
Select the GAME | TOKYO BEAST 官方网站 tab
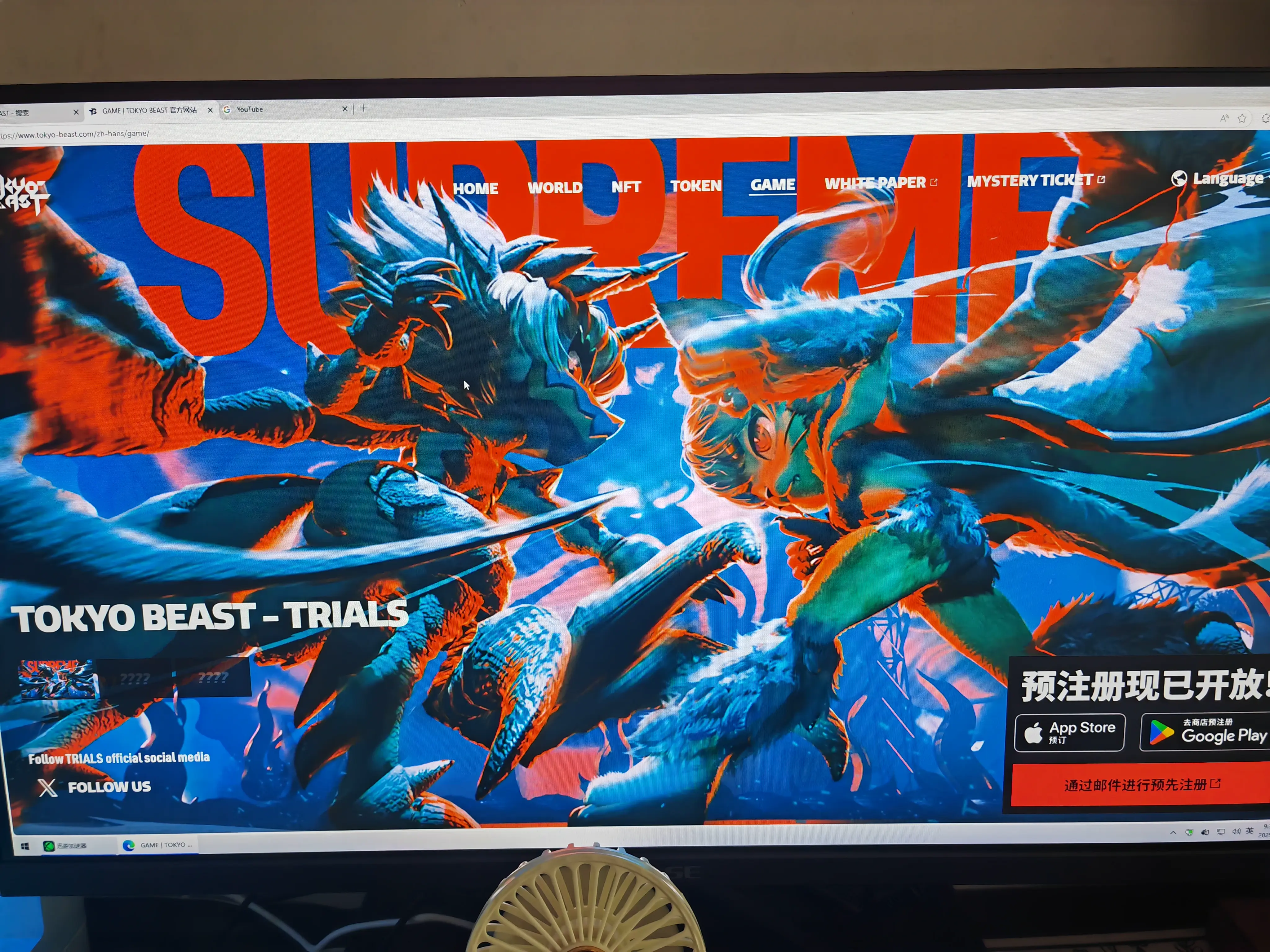(152, 110)
